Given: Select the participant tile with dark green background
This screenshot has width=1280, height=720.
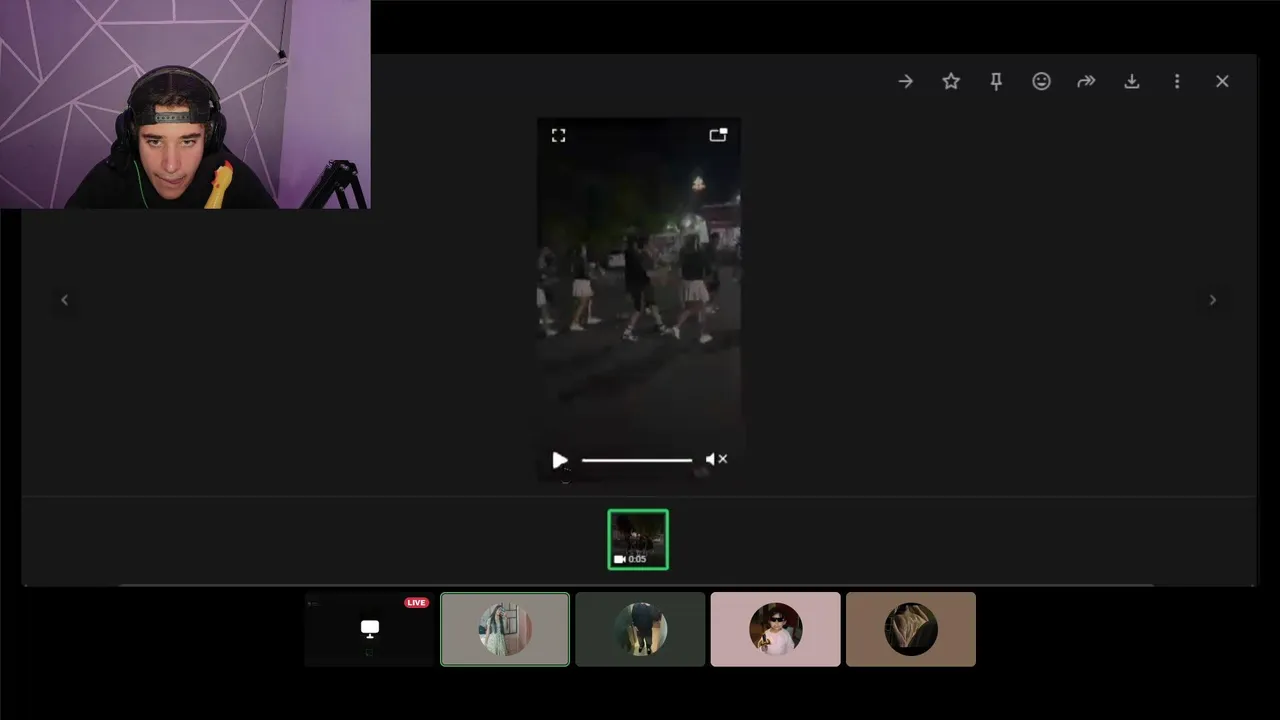Looking at the screenshot, I should coord(640,629).
